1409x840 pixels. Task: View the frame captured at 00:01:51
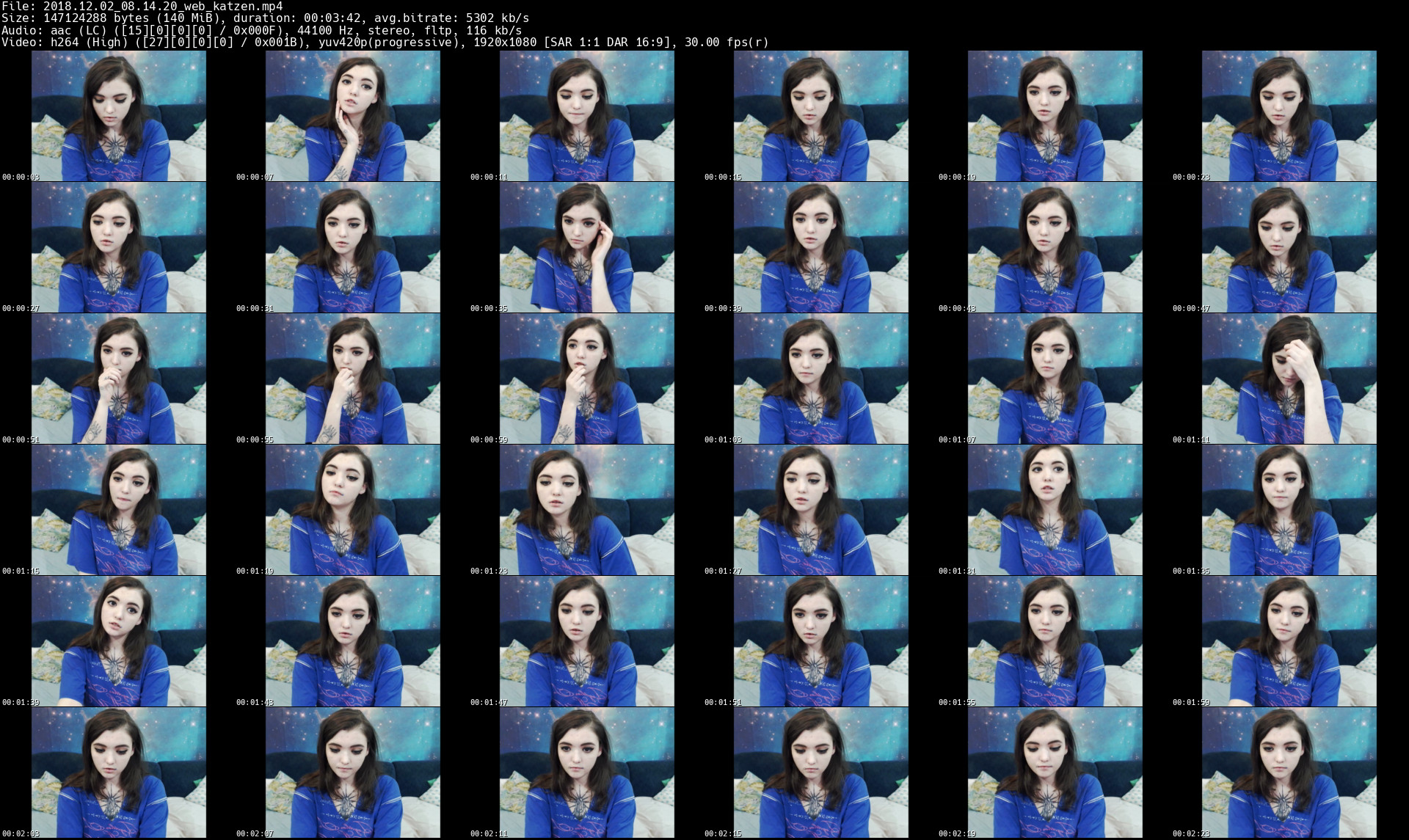coord(821,641)
